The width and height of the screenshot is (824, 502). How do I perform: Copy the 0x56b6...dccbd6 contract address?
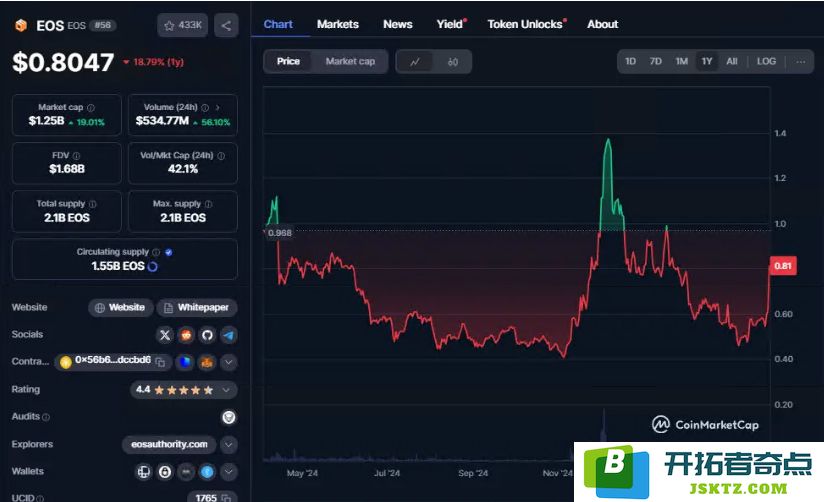point(160,362)
